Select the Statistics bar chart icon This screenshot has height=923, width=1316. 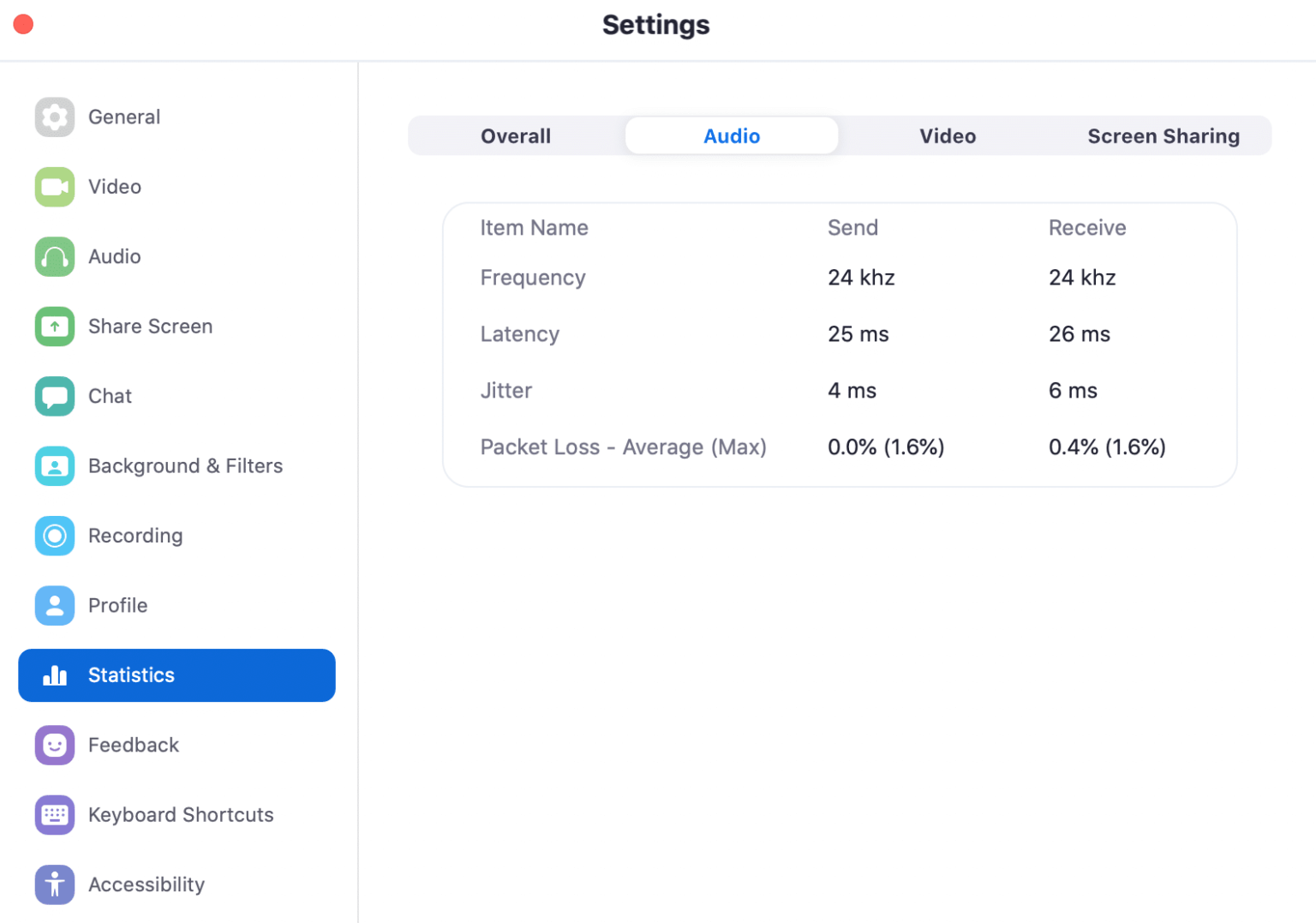tap(54, 675)
